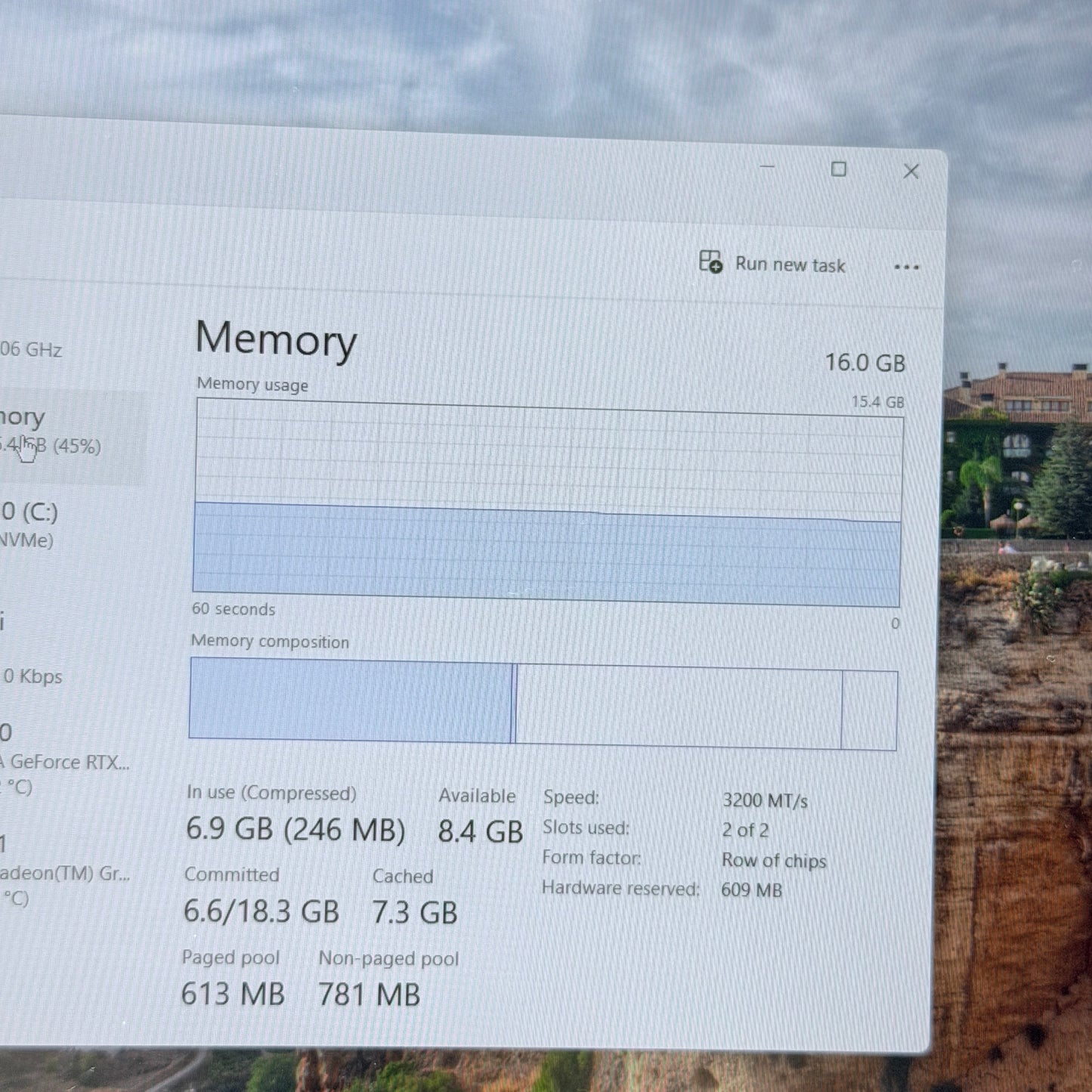
Task: Click the standby segment of Memory composition
Action: click(679, 707)
